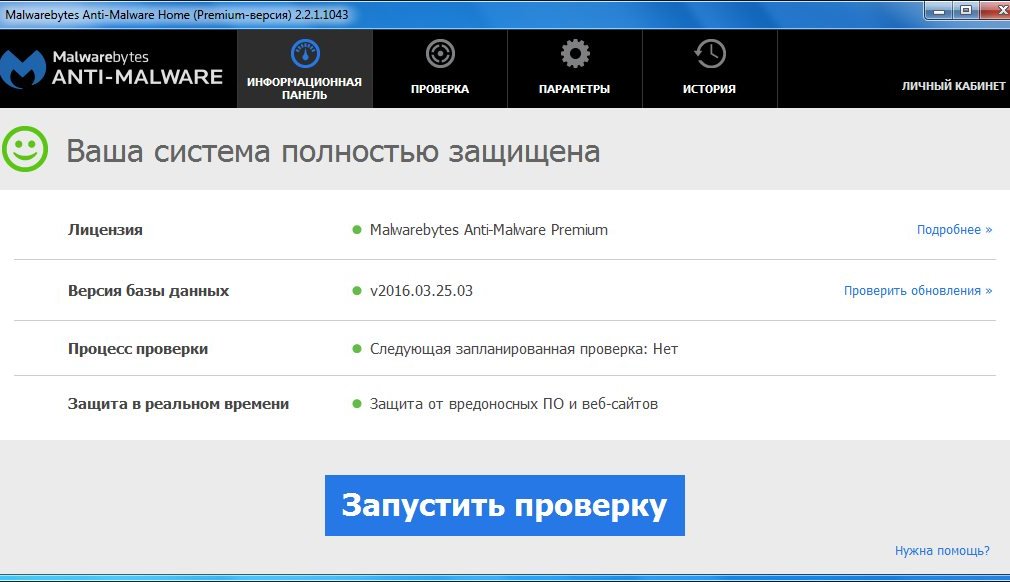Click the window title bar text
Image resolution: width=1010 pixels, height=582 pixels.
pos(176,14)
